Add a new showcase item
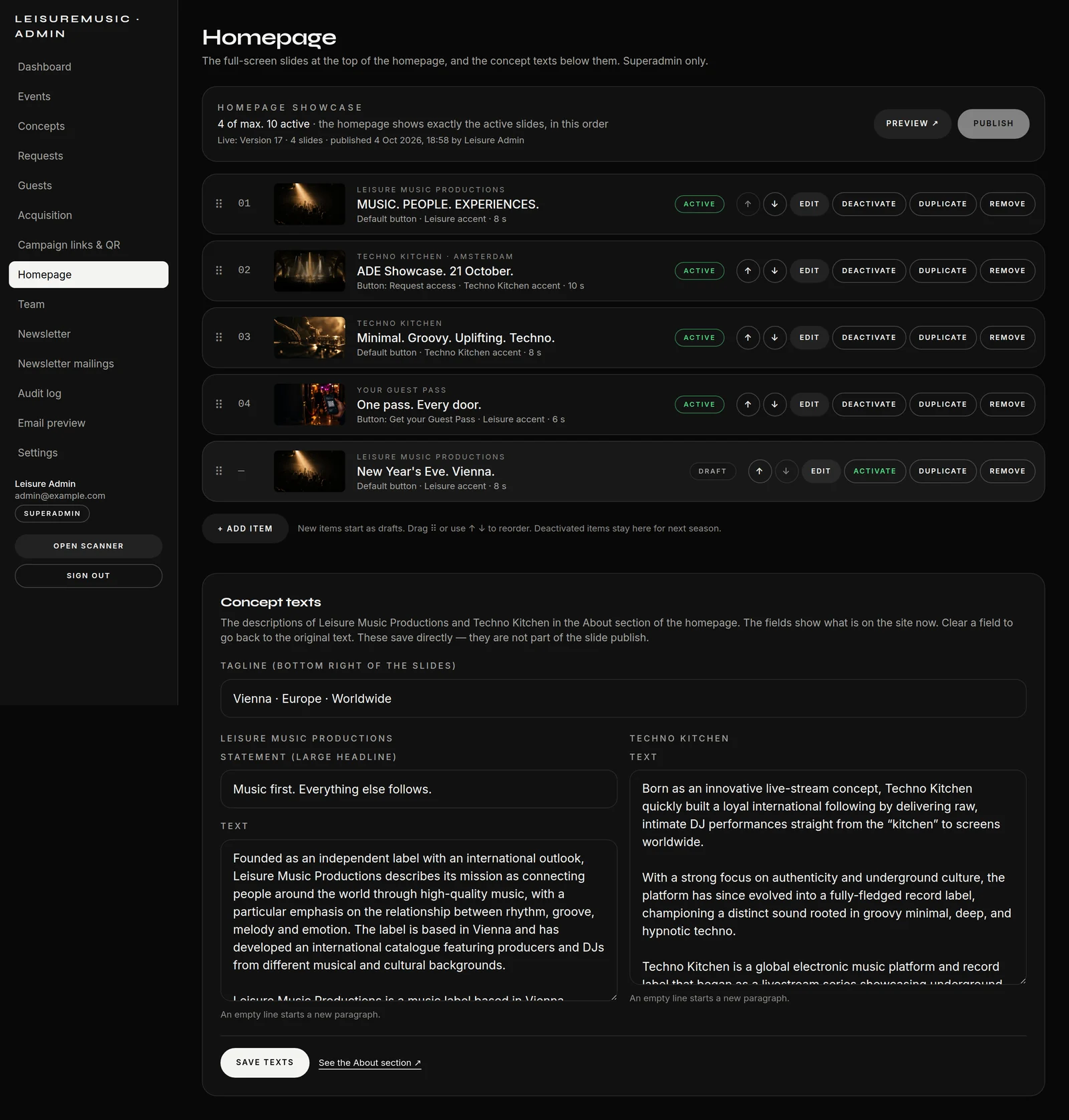This screenshot has width=1069, height=1120. [x=245, y=528]
